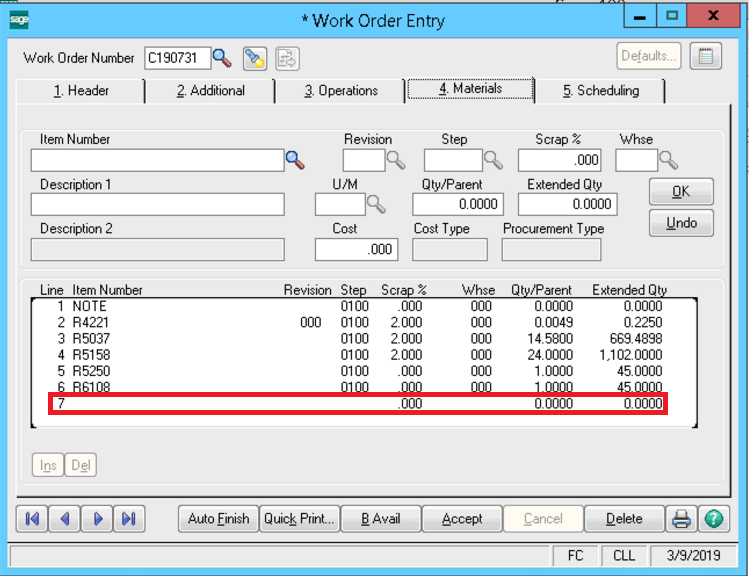Click the B Avail button

coord(381,519)
